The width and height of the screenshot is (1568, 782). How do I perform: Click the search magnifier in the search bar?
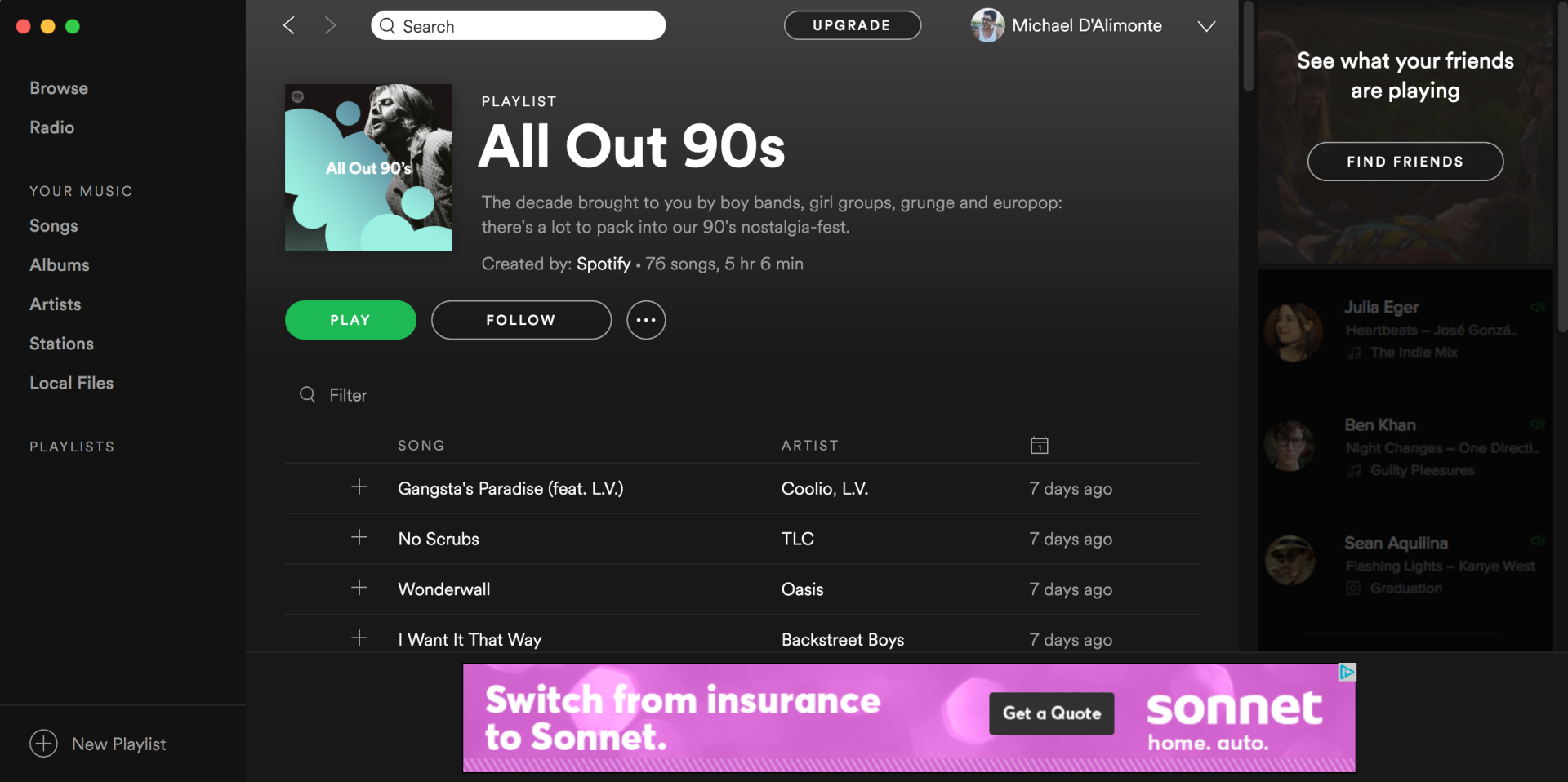387,26
